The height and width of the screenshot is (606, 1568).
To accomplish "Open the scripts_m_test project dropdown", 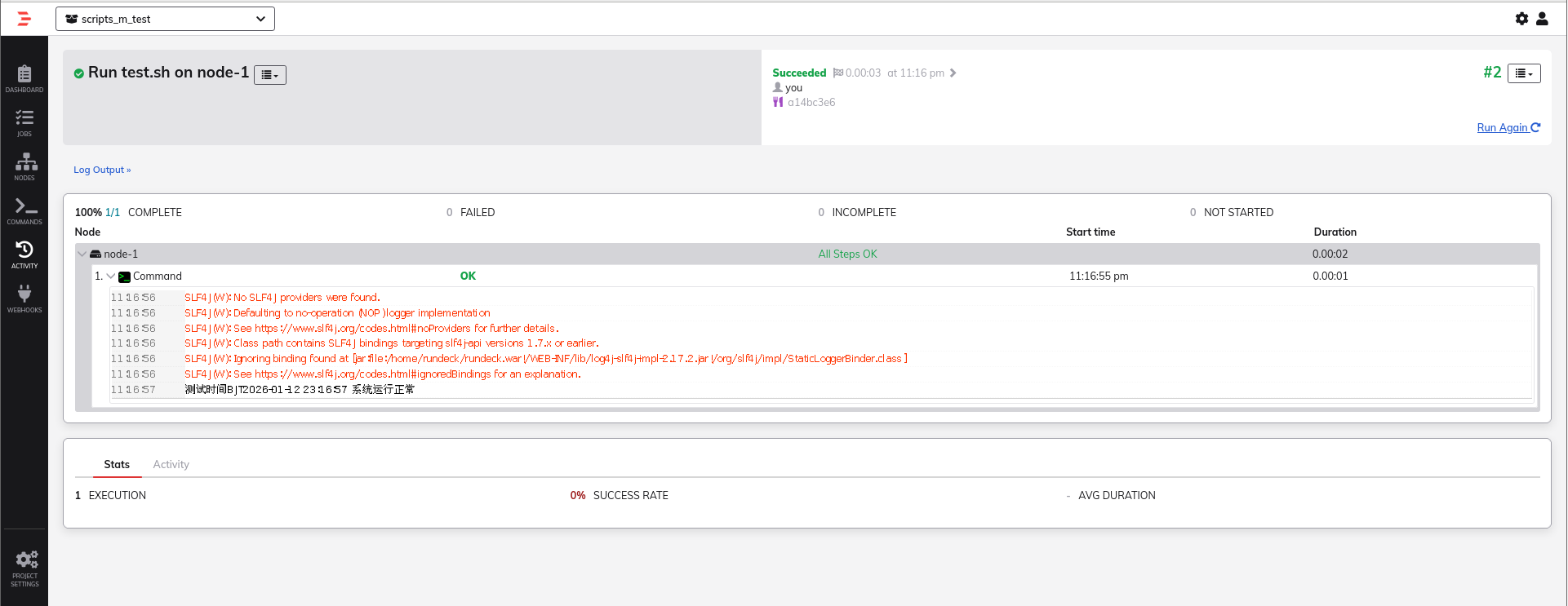I will click(165, 19).
